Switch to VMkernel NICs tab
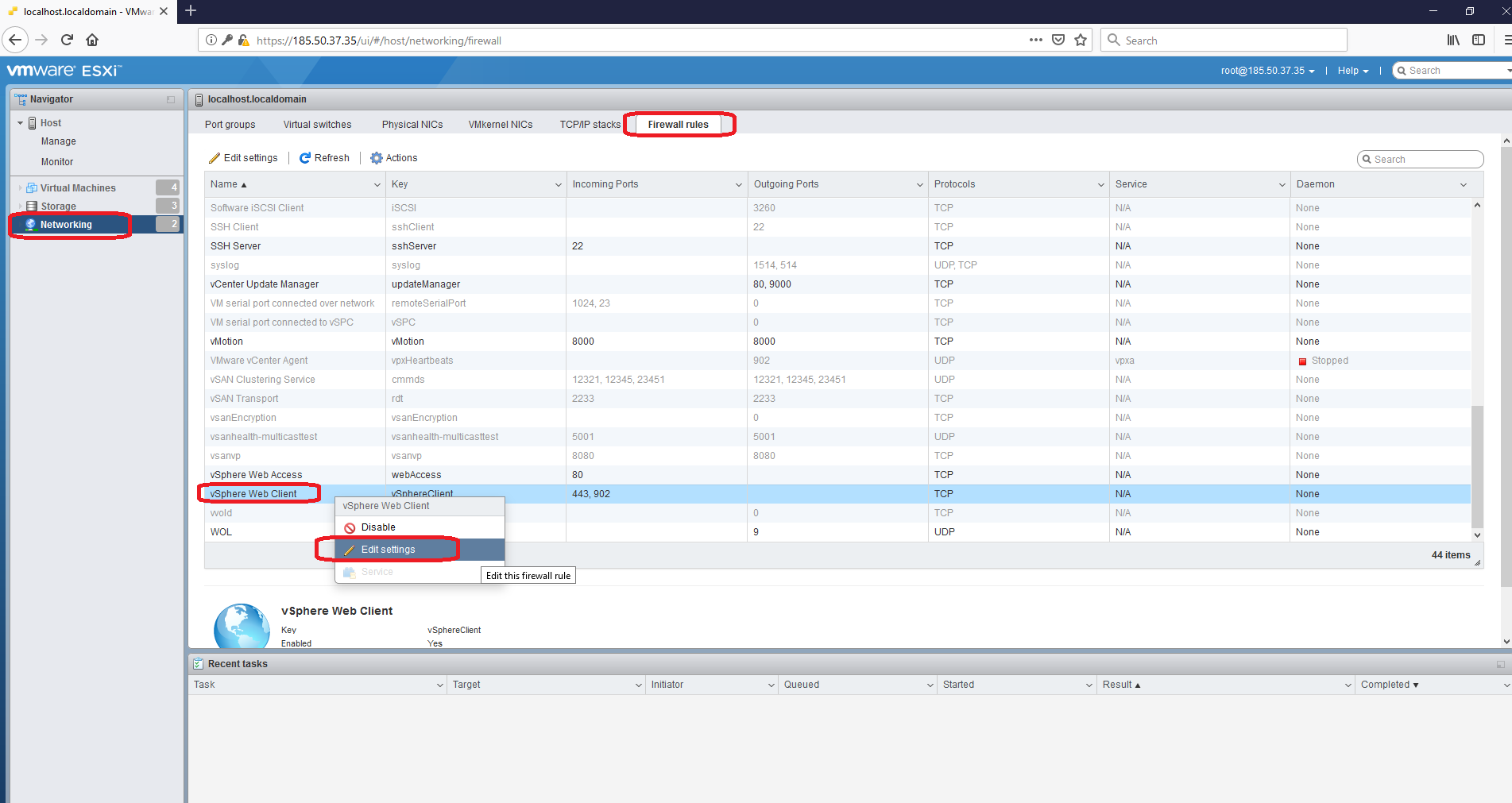Image resolution: width=1512 pixels, height=803 pixels. coord(501,125)
